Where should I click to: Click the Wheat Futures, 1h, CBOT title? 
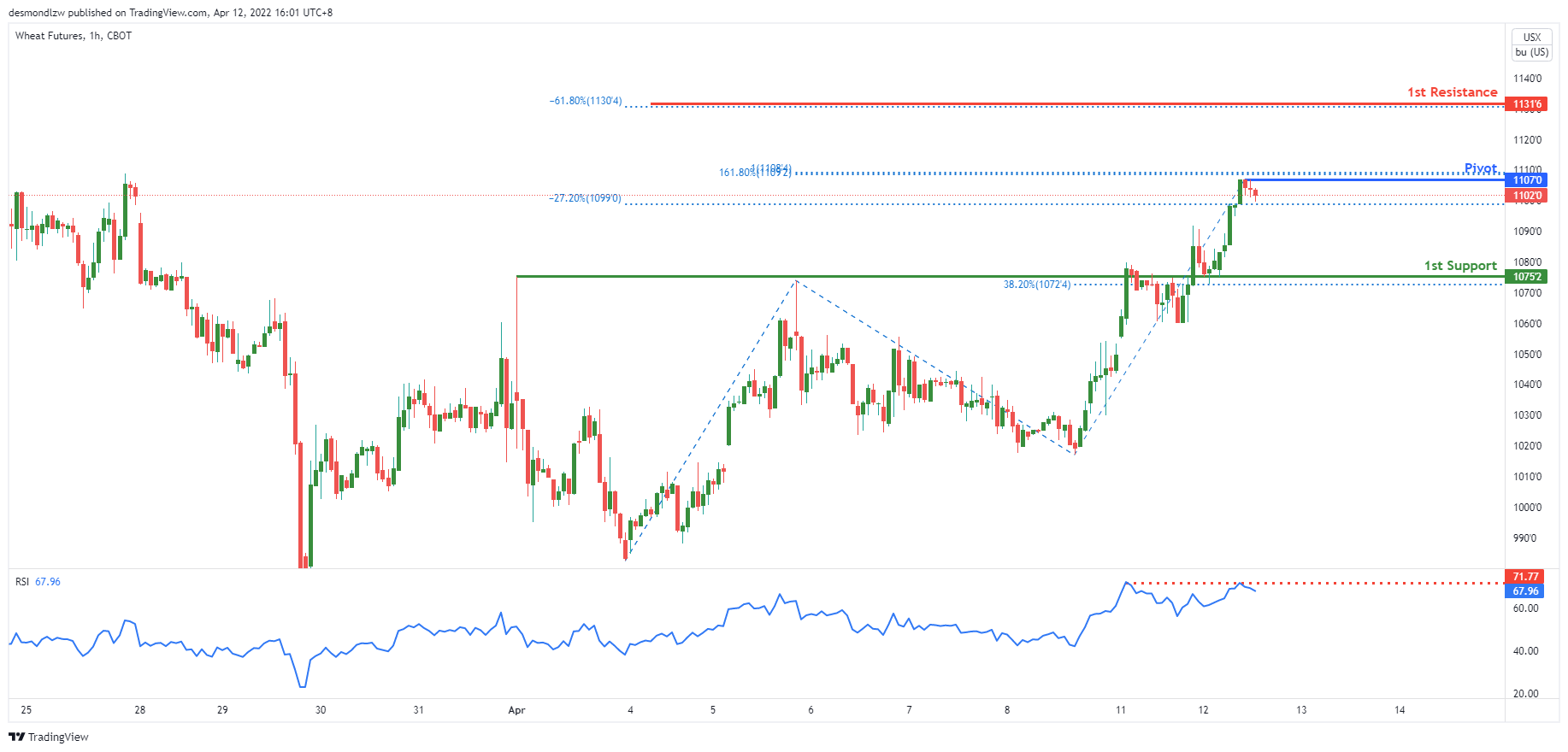tap(74, 36)
